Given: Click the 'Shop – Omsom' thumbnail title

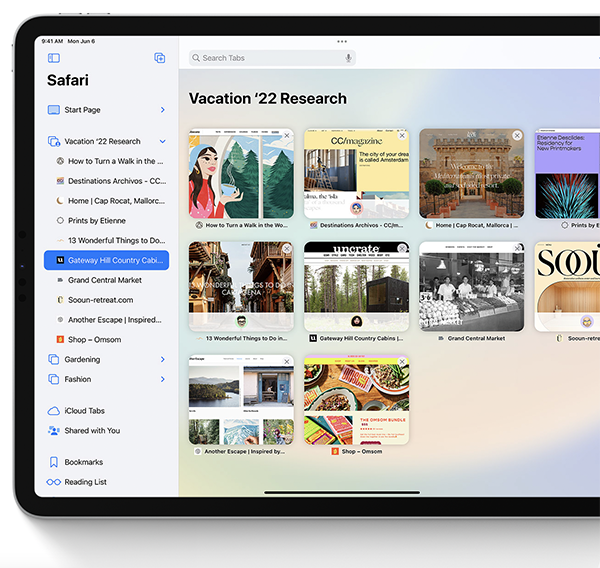Looking at the screenshot, I should coord(362,452).
